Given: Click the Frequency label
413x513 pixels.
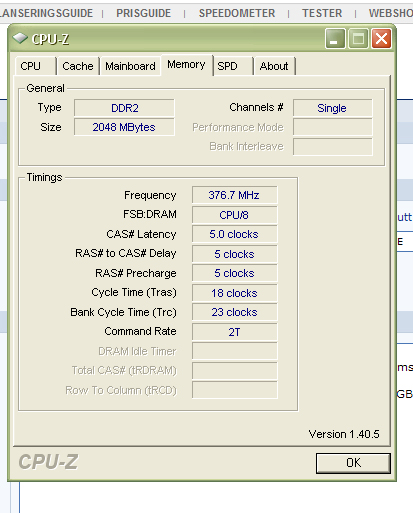Looking at the screenshot, I should [150, 195].
